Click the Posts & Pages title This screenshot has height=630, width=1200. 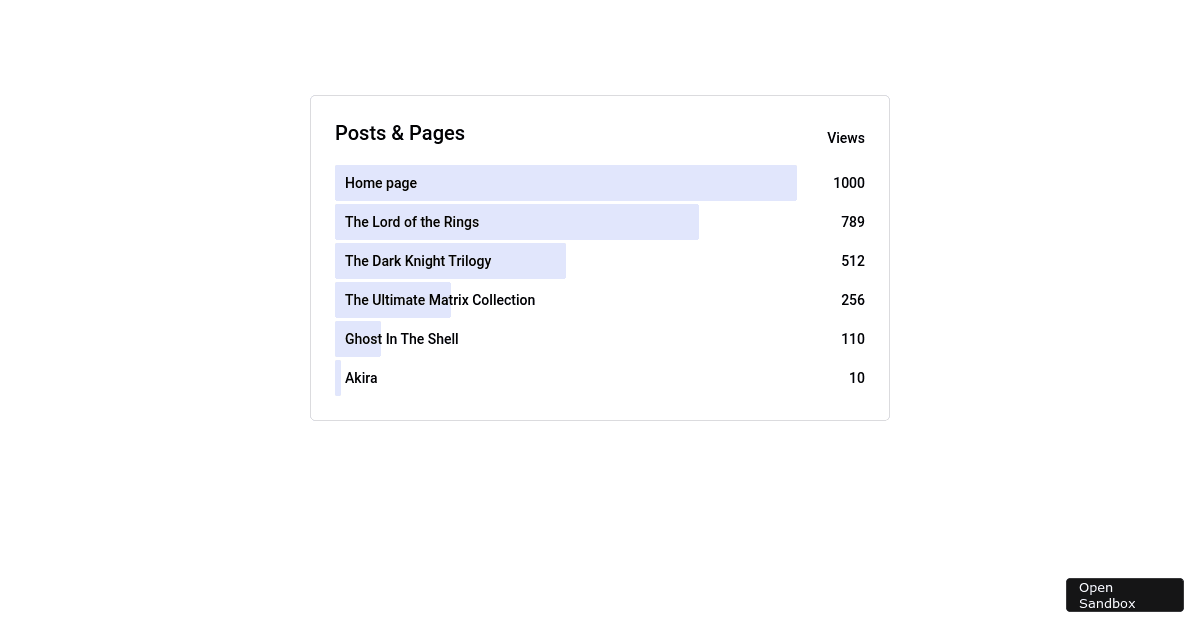[400, 133]
